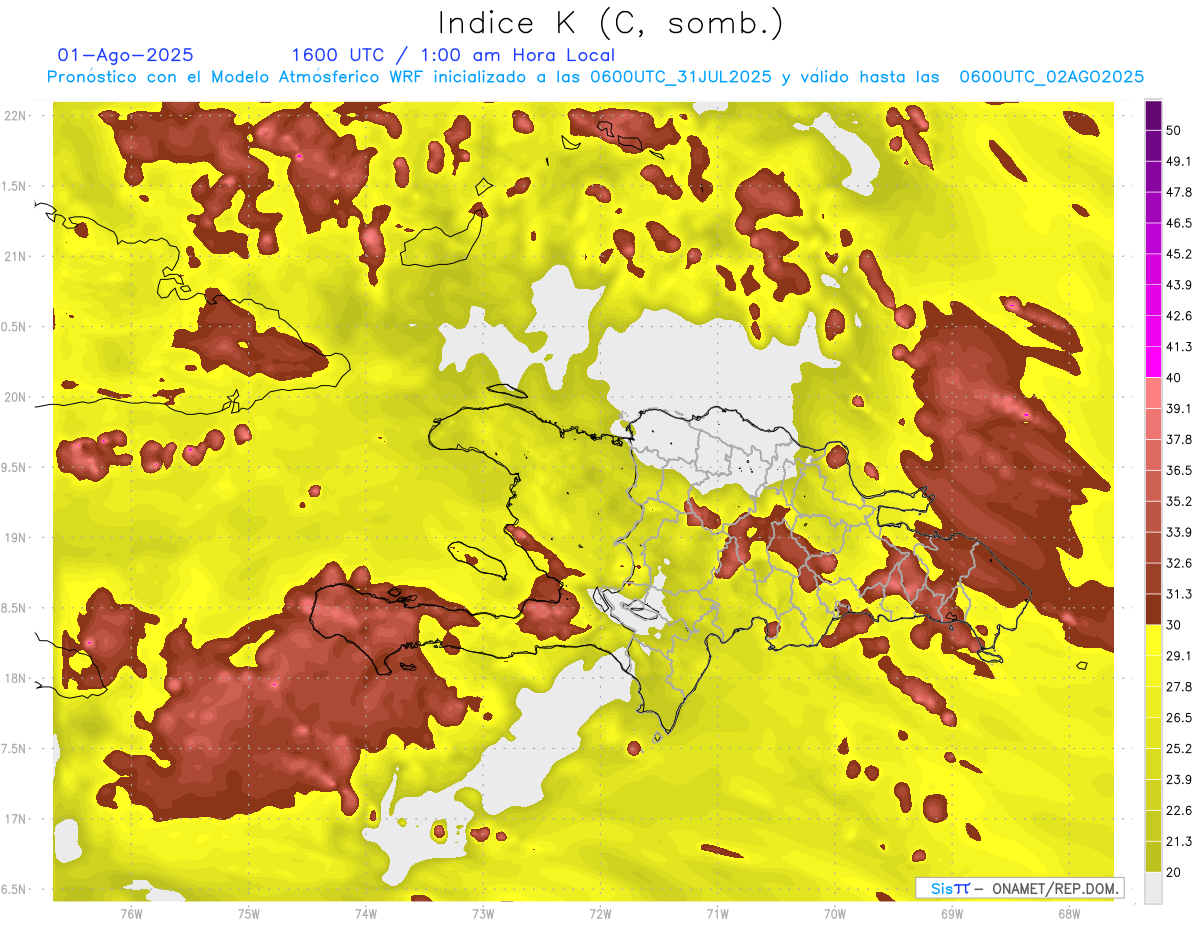Click legend value '23.9'
The image size is (1200, 927).
(x=1177, y=780)
